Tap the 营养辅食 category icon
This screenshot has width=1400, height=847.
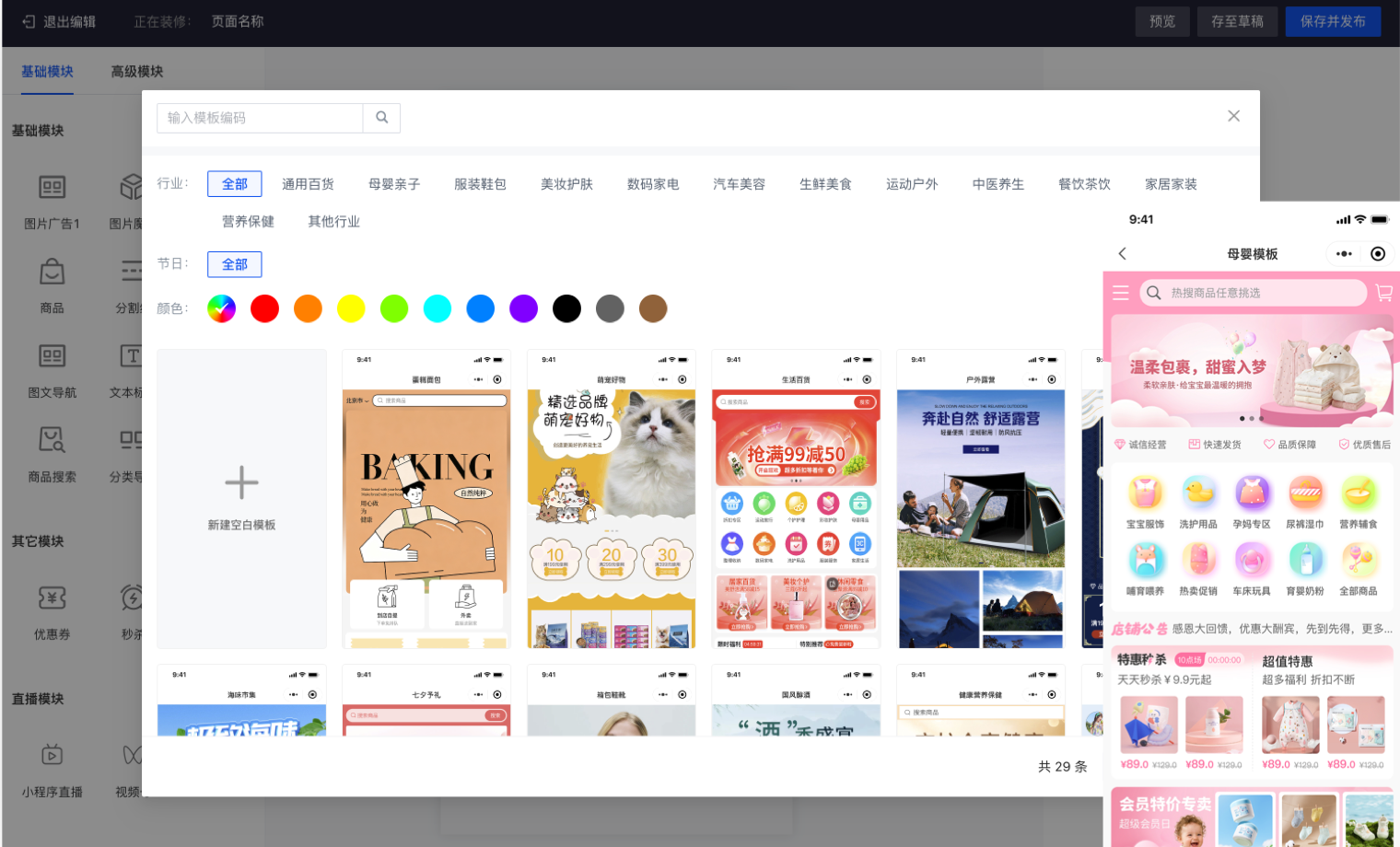pos(1359,493)
